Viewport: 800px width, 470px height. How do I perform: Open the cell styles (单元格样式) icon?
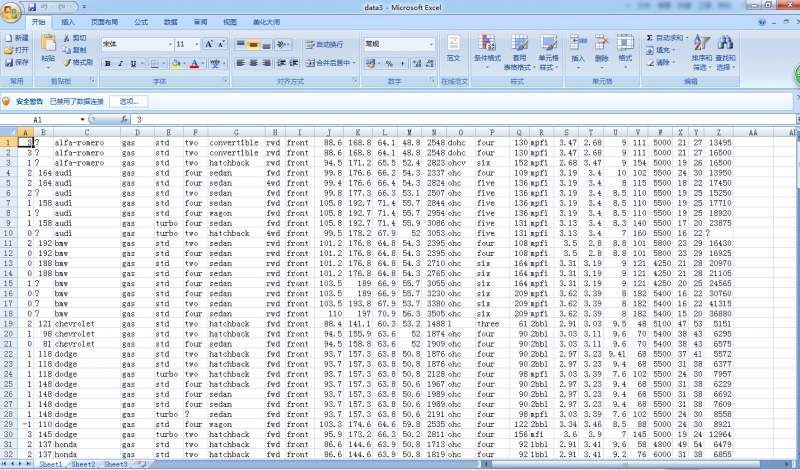tap(549, 43)
